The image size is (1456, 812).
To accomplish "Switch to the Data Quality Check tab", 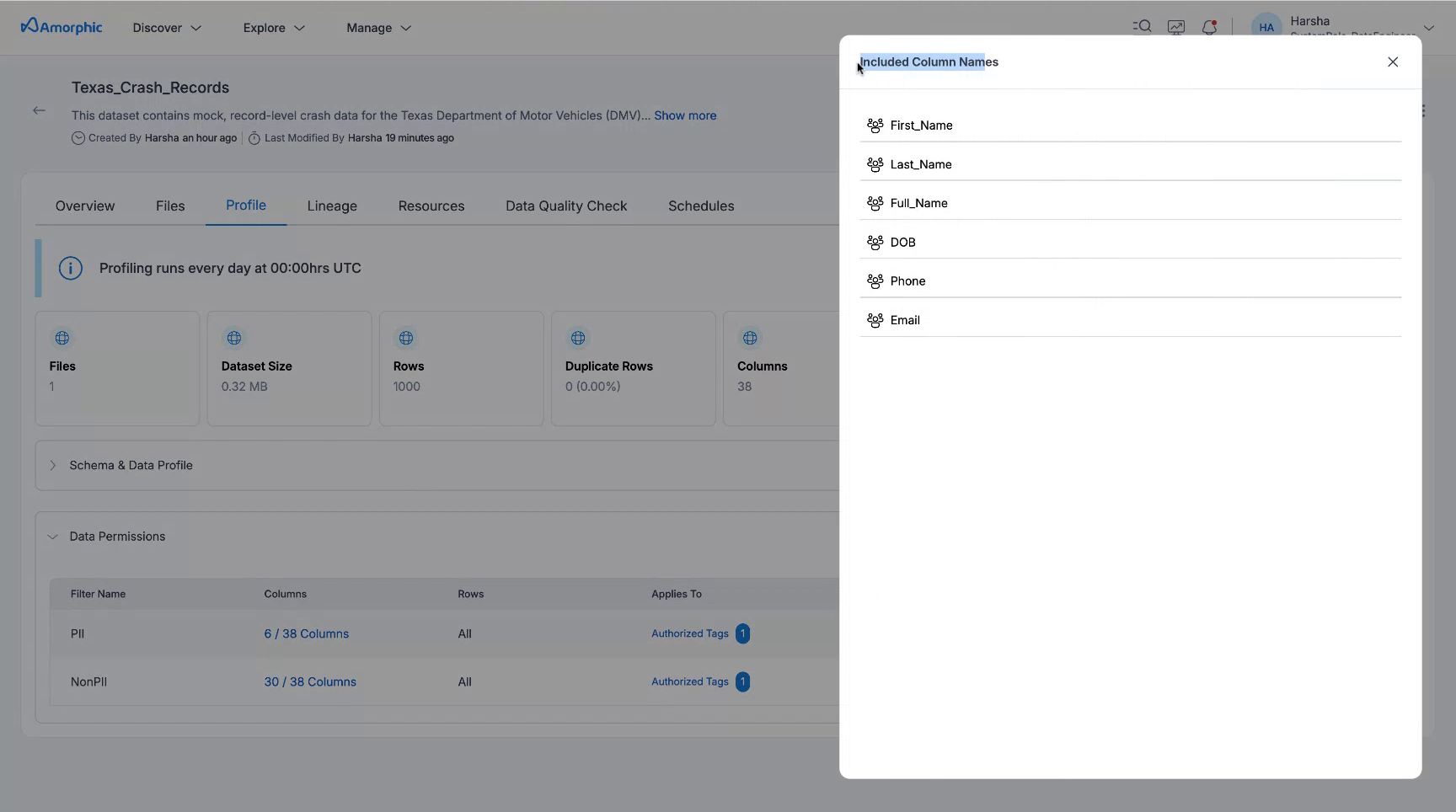I will 566,206.
